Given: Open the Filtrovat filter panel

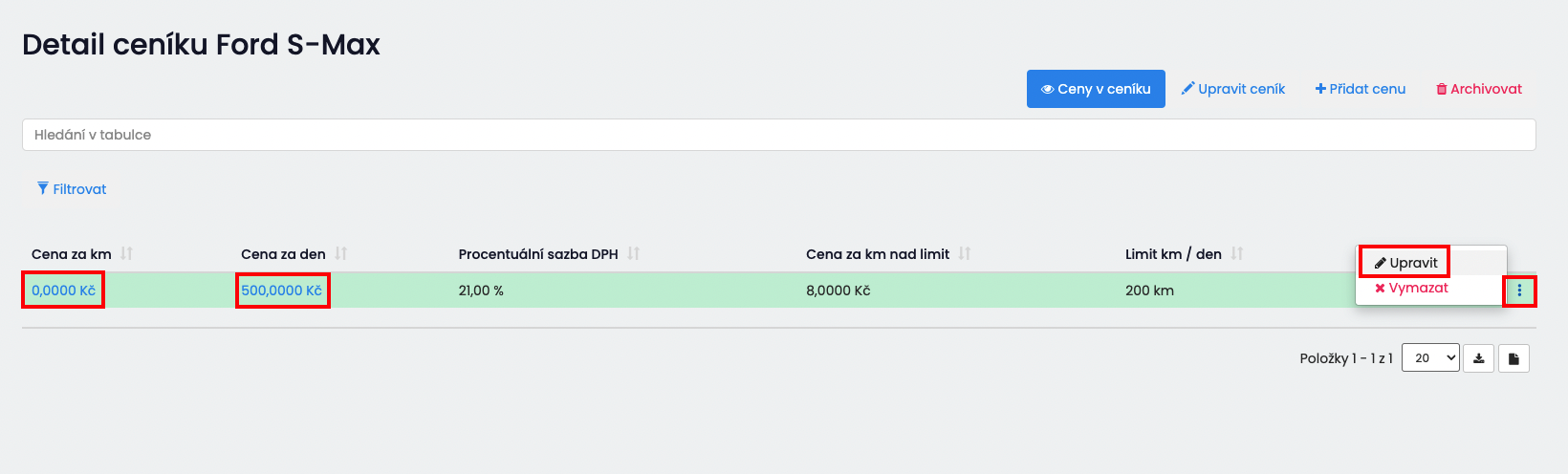Looking at the screenshot, I should [x=72, y=189].
